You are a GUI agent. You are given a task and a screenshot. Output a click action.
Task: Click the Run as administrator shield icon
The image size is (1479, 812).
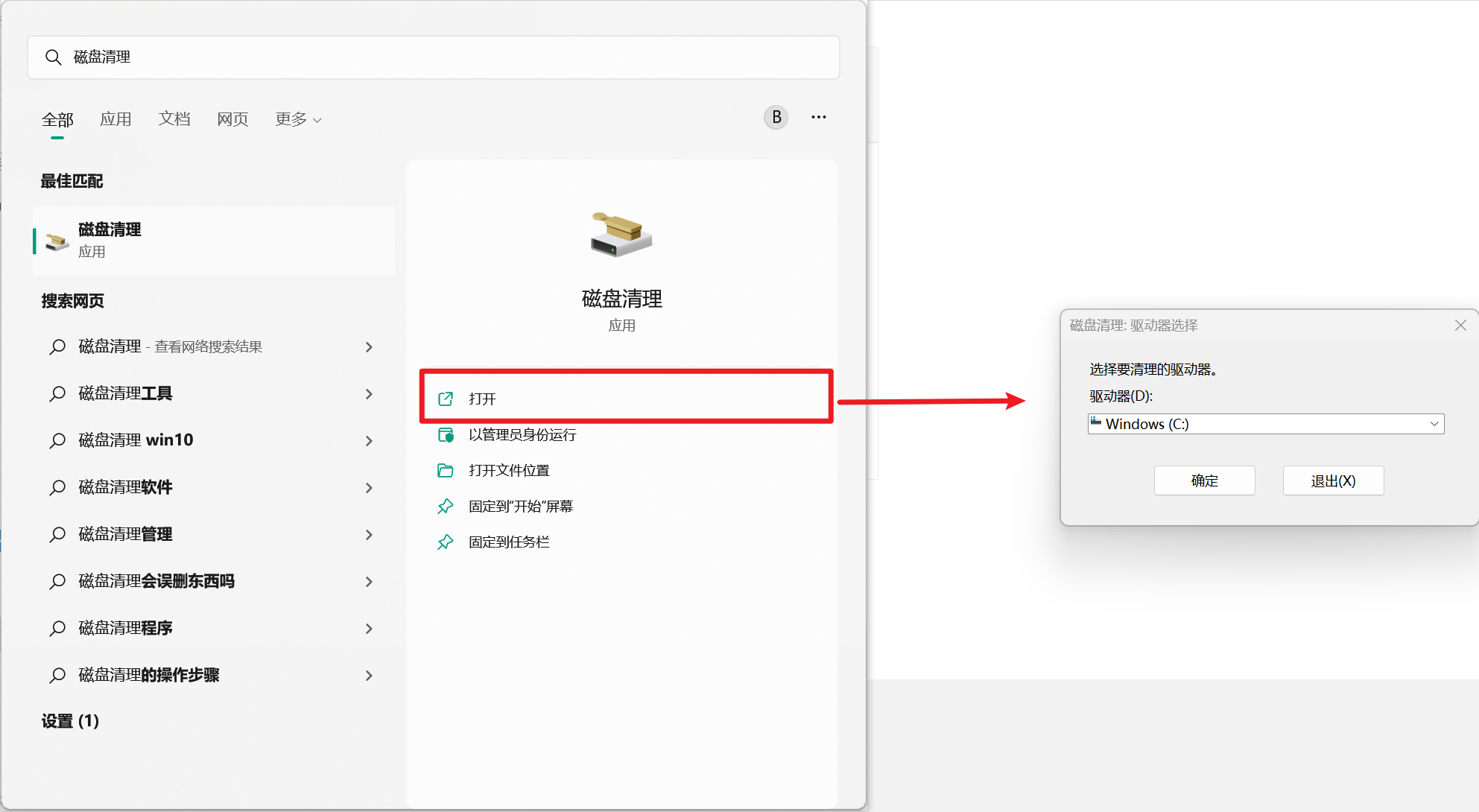point(446,434)
